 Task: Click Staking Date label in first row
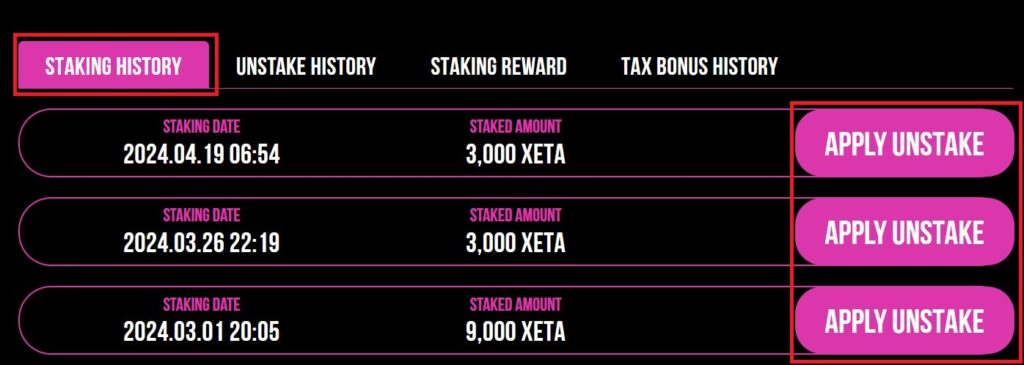point(201,126)
